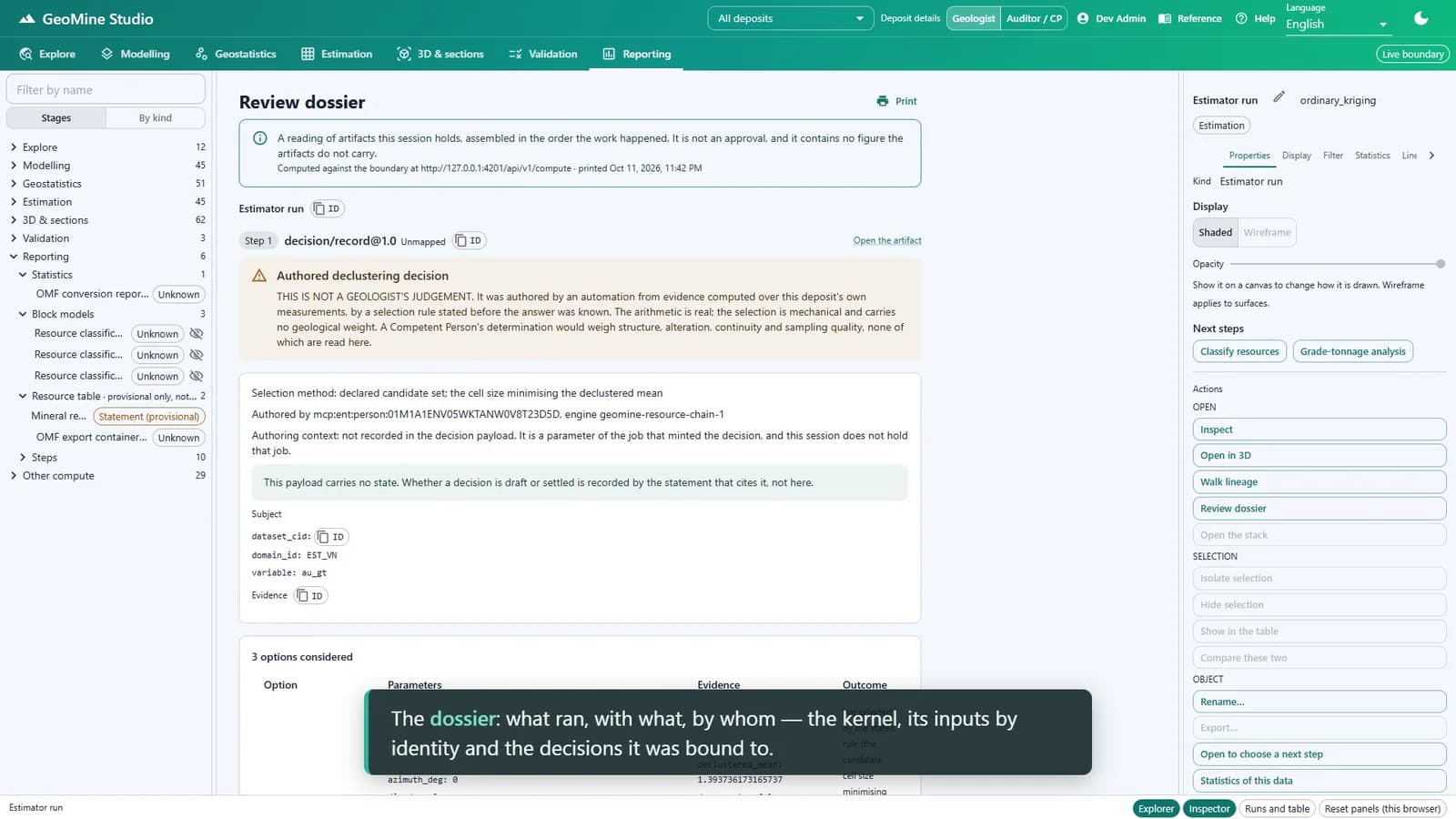Click the warning icon in declustering notice

(x=259, y=276)
